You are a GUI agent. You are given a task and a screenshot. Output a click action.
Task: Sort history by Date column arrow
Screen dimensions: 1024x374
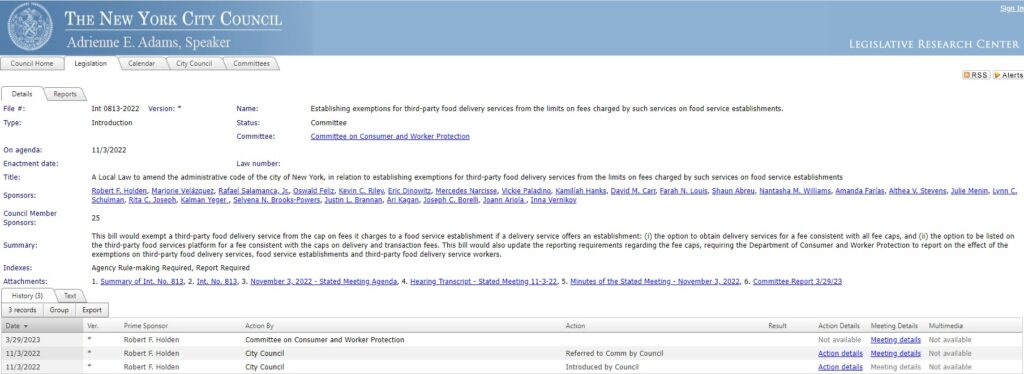point(25,326)
